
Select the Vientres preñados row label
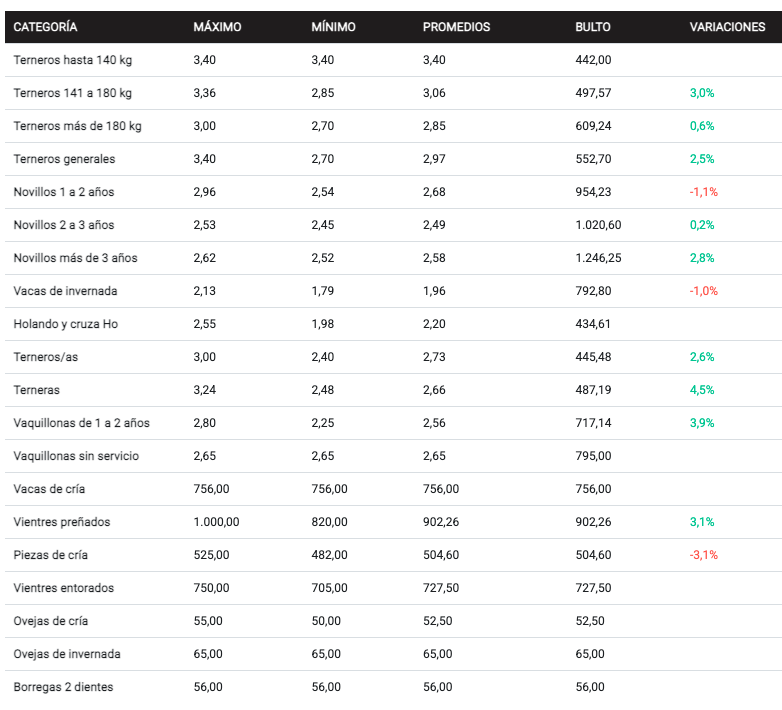coord(62,522)
